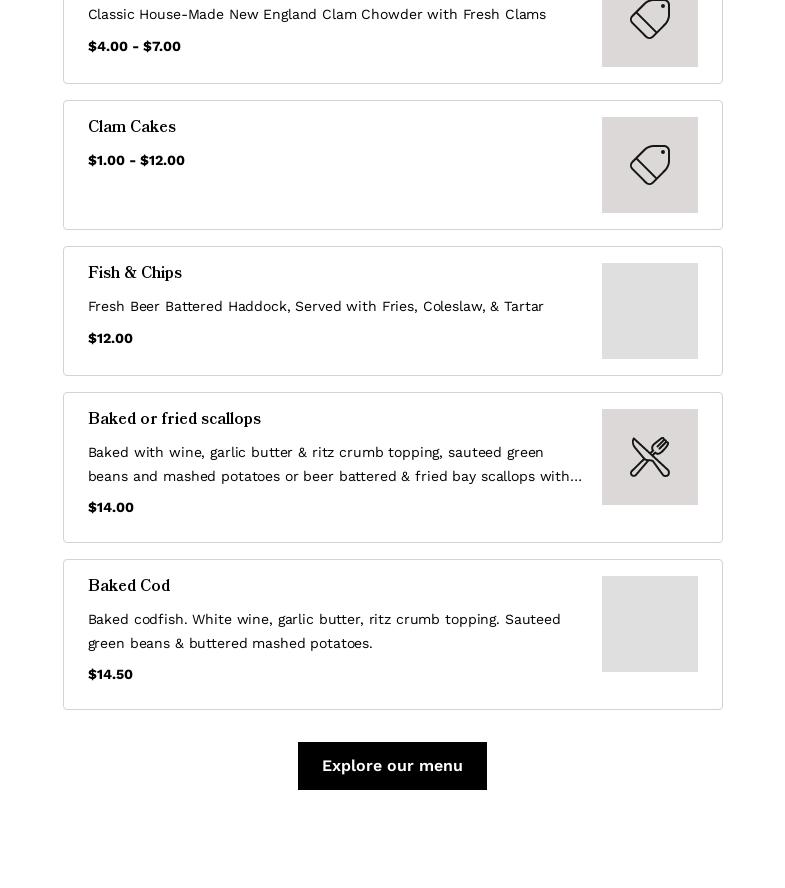Click the scallops $14.00 price
Image resolution: width=785 pixels, height=888 pixels.
[111, 508]
